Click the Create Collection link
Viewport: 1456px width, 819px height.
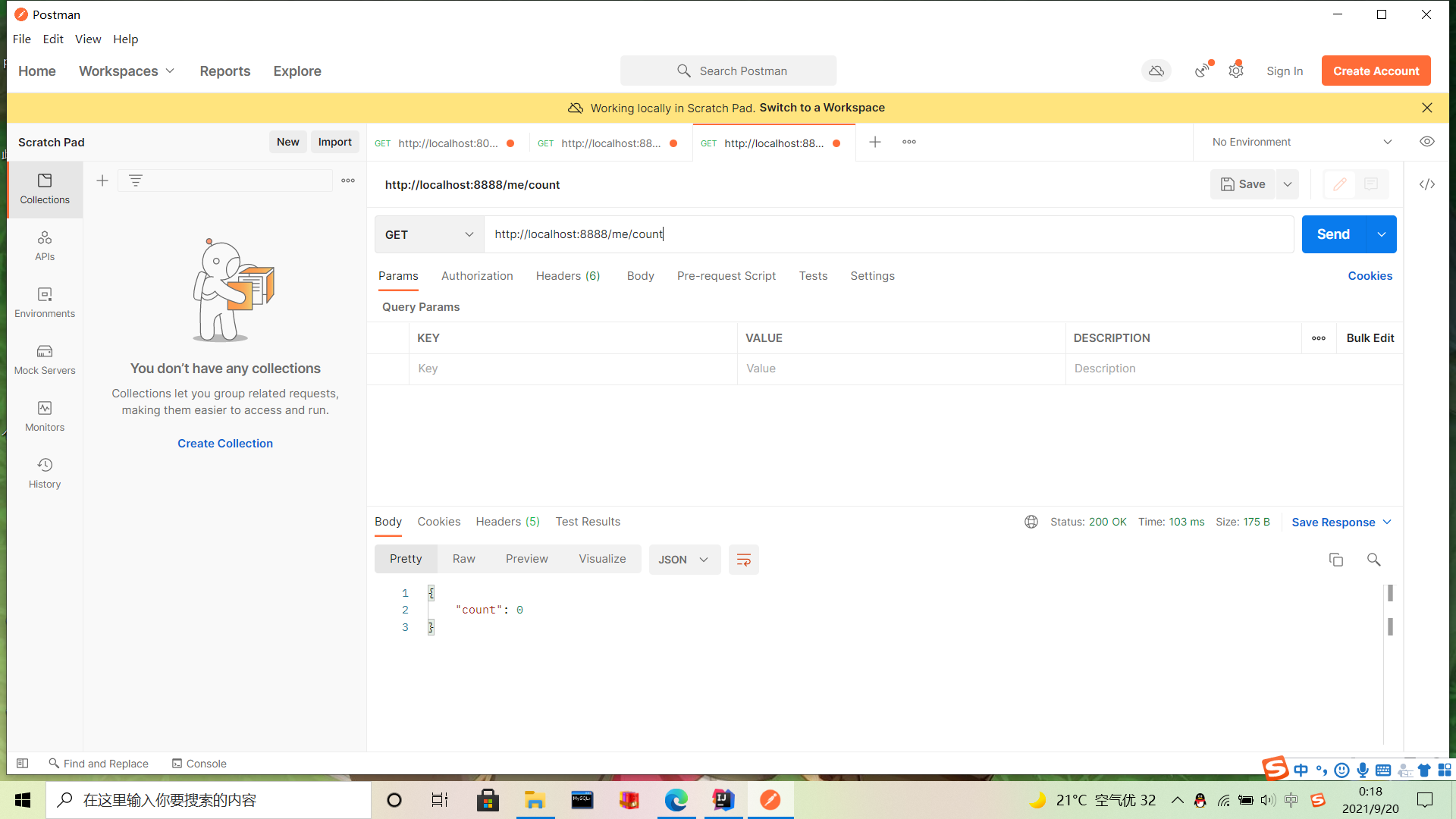[225, 444]
